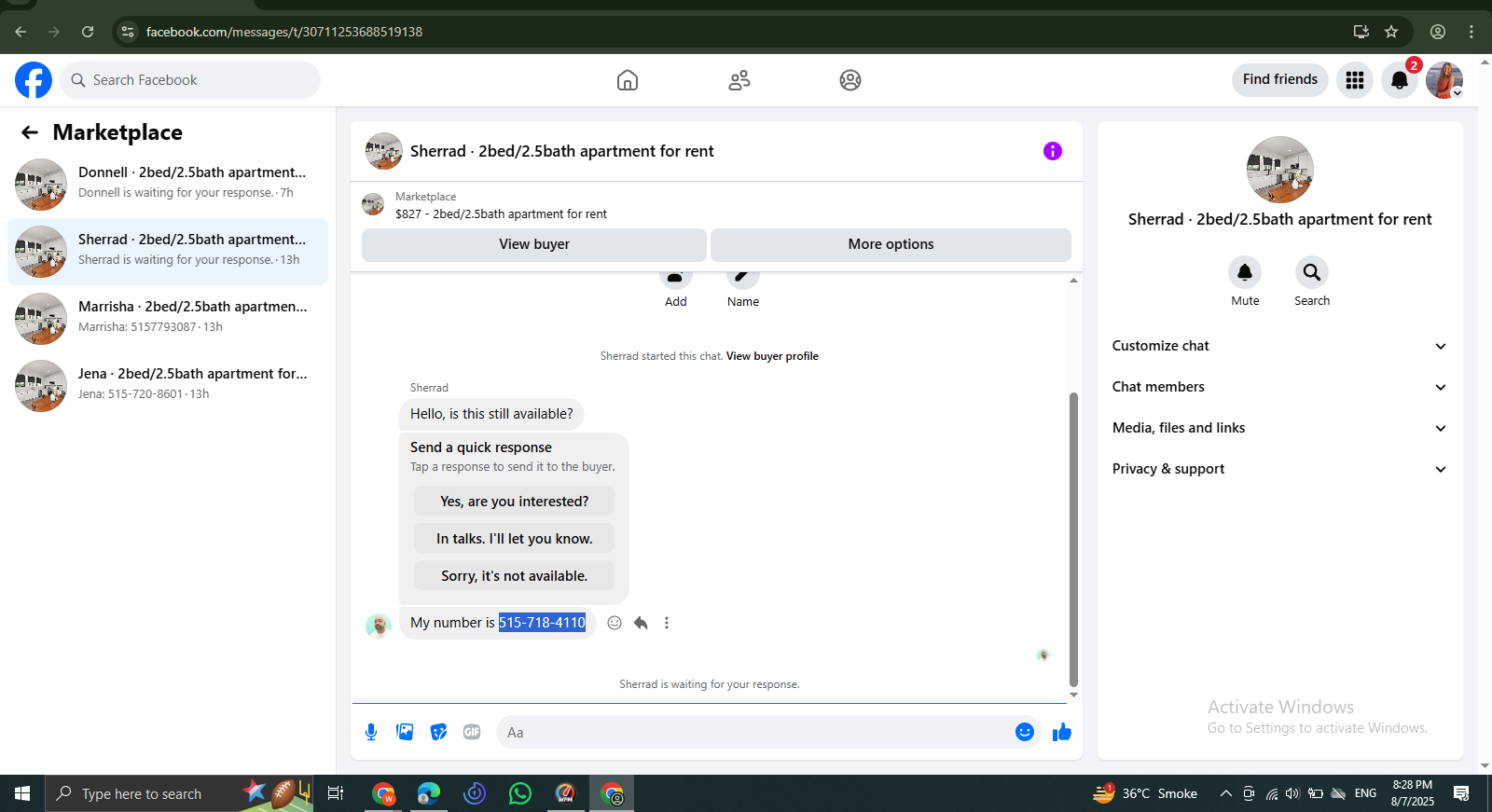The width and height of the screenshot is (1492, 812).
Task: Search in conversation using the magnifier icon
Action: point(1312,272)
